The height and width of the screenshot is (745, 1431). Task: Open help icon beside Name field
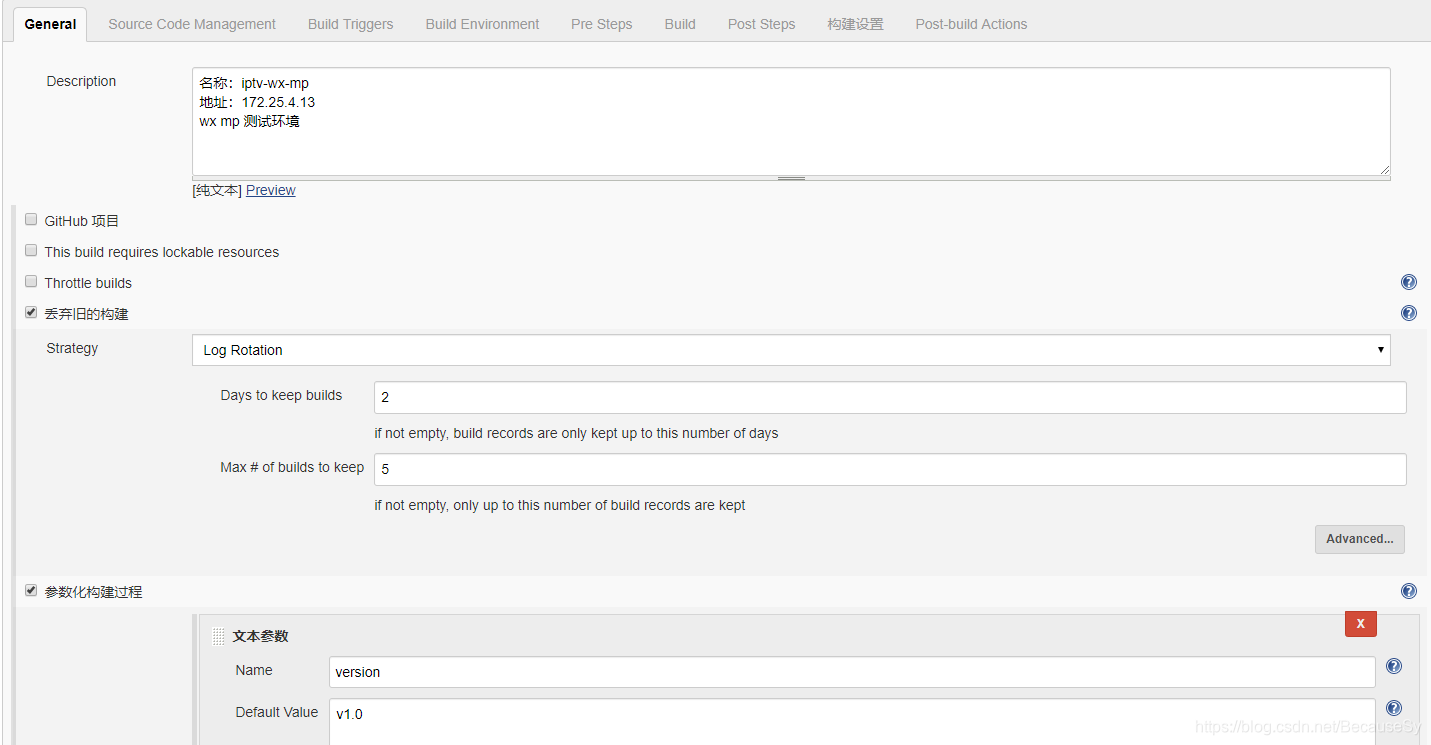(1394, 666)
